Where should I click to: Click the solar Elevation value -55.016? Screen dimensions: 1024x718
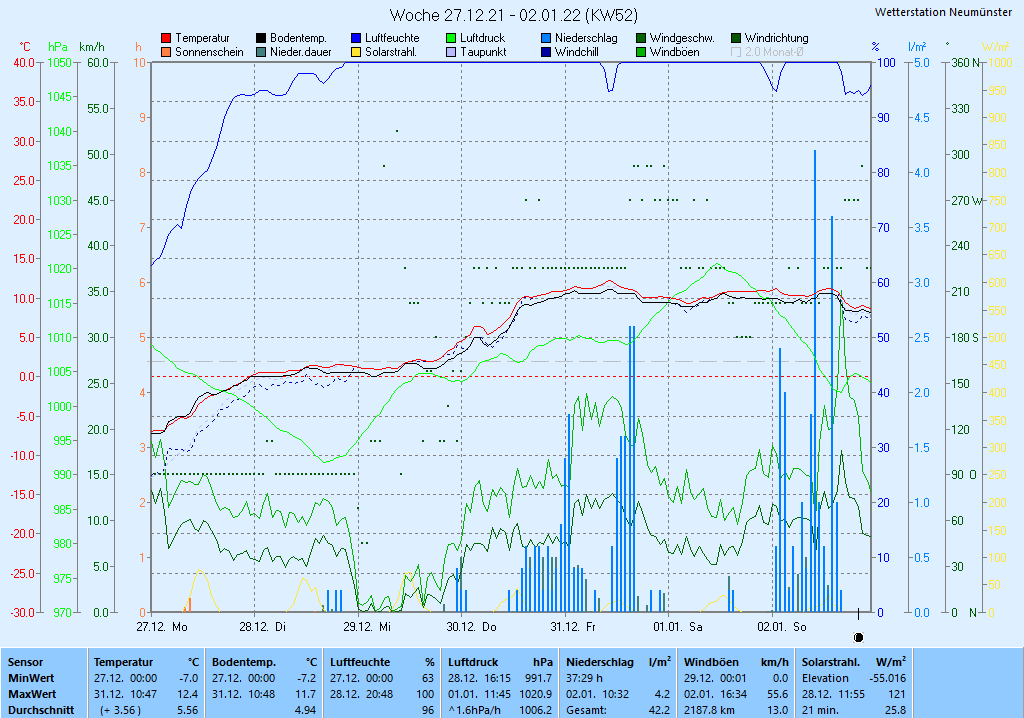pyautogui.click(x=888, y=678)
